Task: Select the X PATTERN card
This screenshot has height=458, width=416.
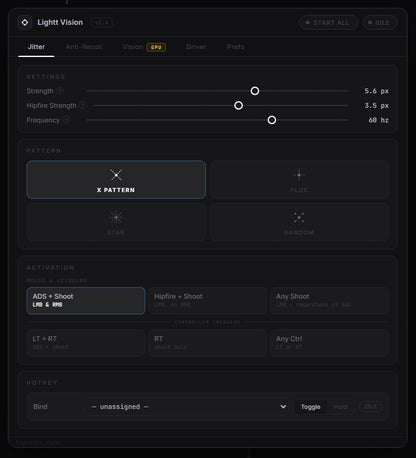Action: [116, 180]
